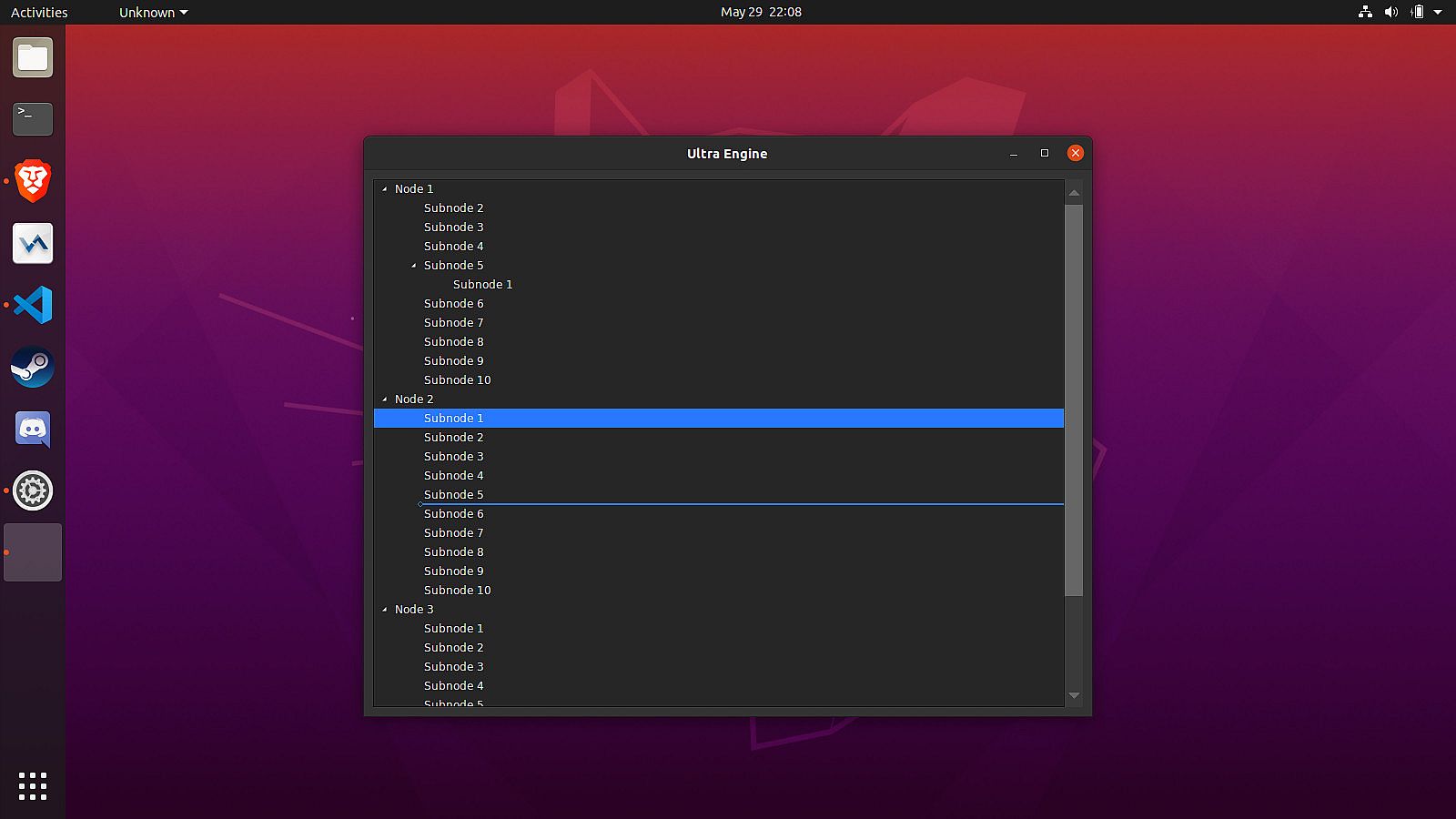The height and width of the screenshot is (819, 1456).
Task: Collapse the Node 3 arrow
Action: pos(385,610)
